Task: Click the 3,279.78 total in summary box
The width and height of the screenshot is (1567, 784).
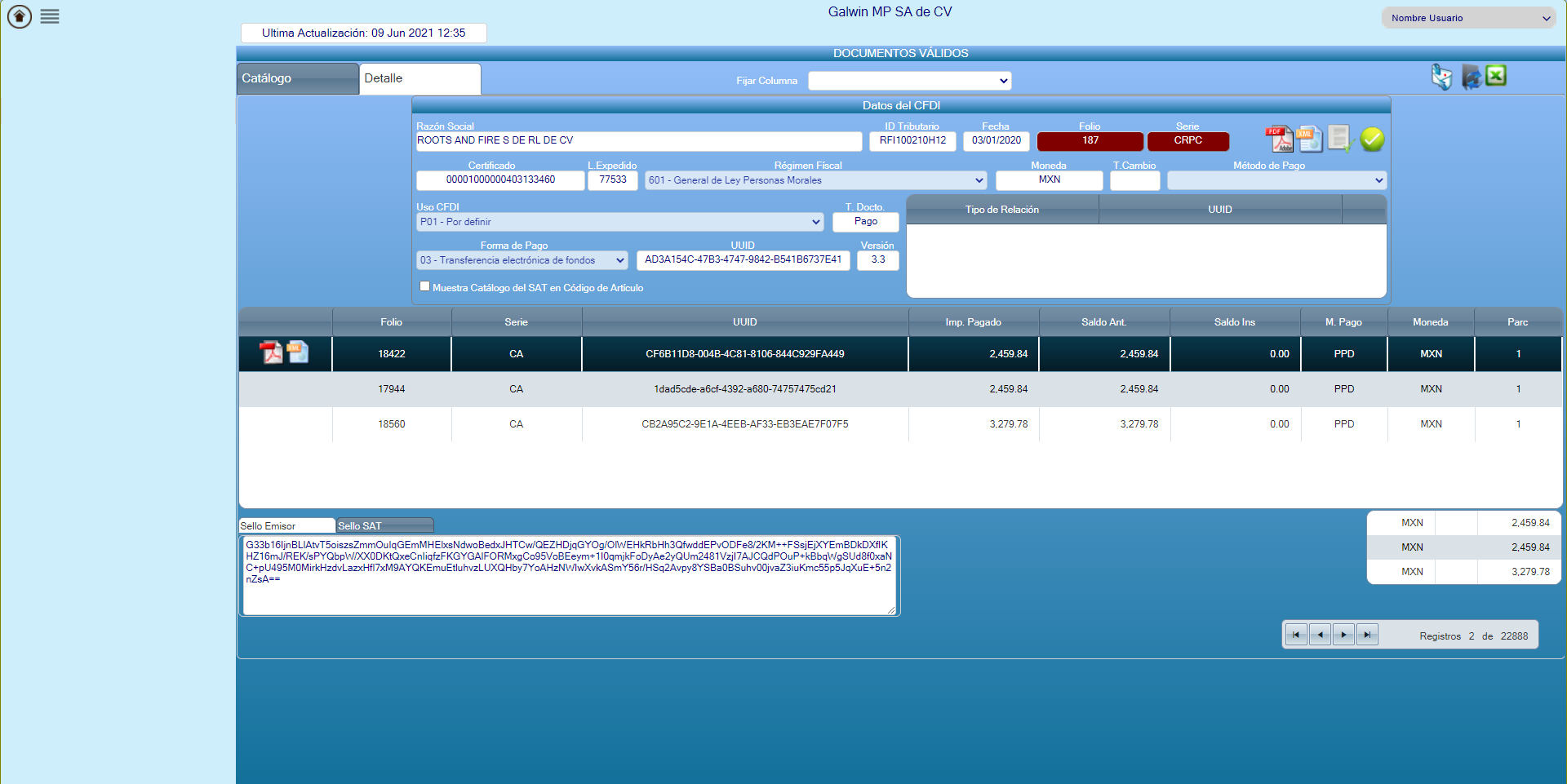Action: pyautogui.click(x=1530, y=572)
